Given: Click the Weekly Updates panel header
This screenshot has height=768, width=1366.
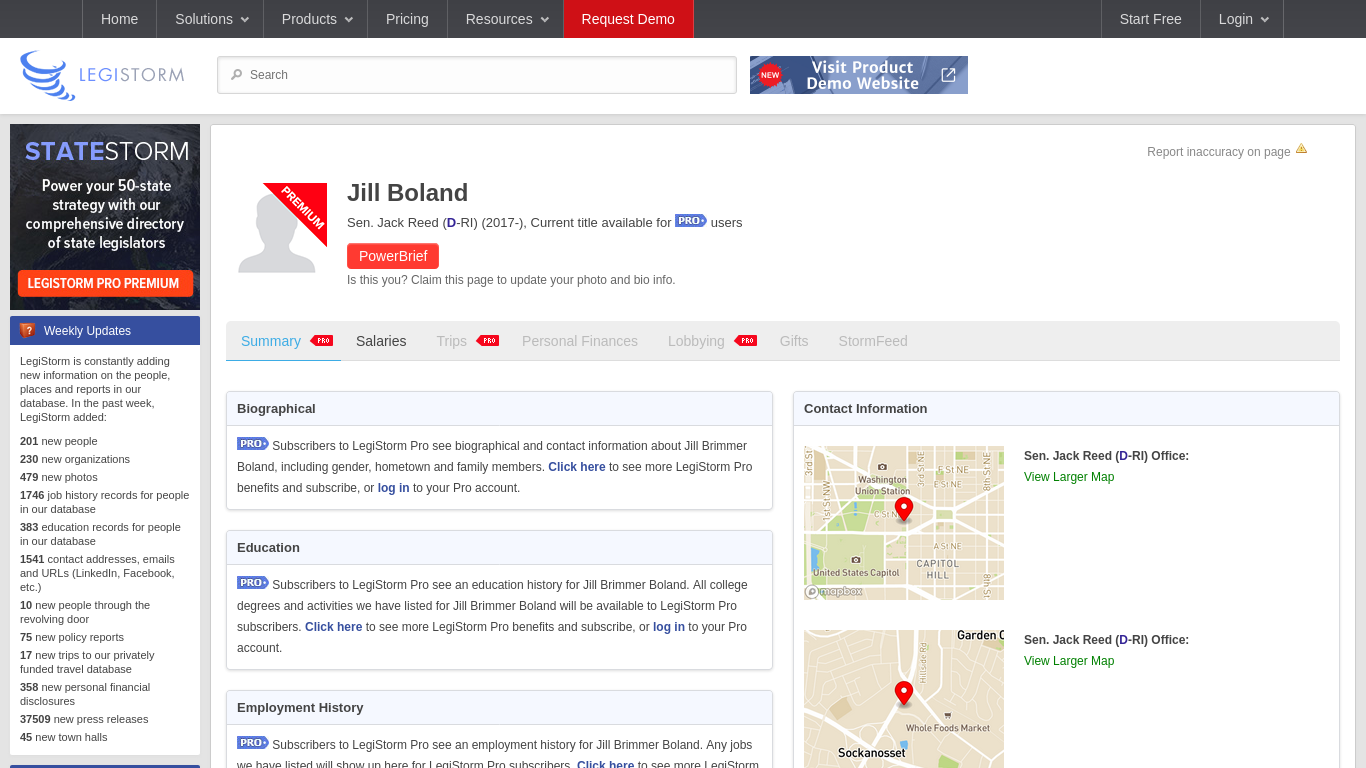Looking at the screenshot, I should (x=105, y=331).
